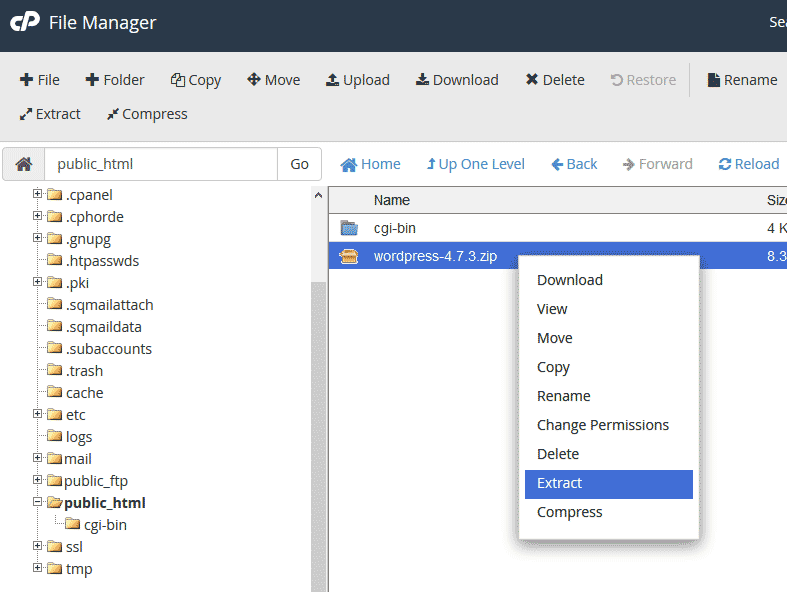Screen dimensions: 787x592
Task: Click Download in the toolbar
Action: tap(457, 80)
